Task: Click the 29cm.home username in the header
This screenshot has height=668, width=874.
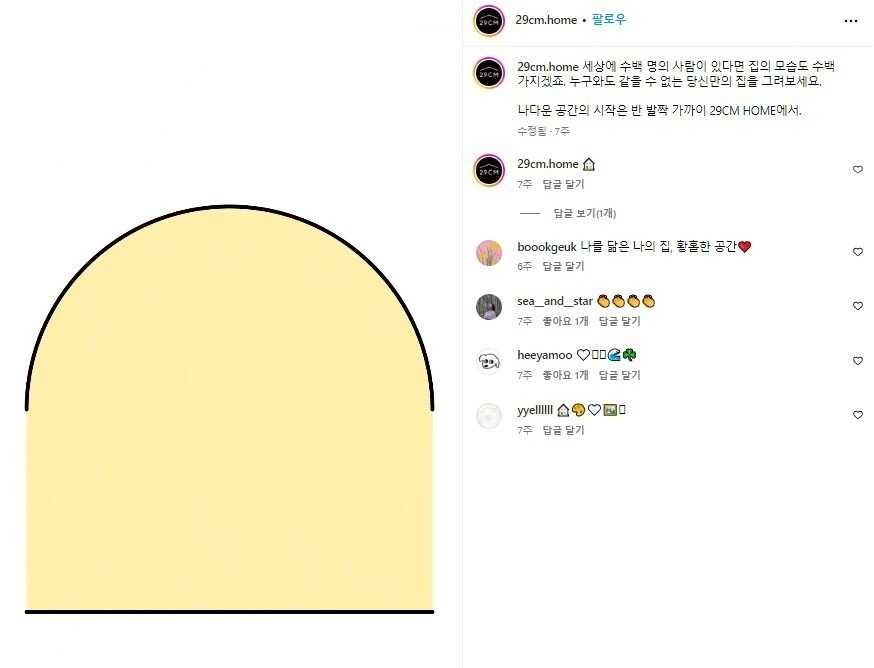Action: click(x=546, y=20)
